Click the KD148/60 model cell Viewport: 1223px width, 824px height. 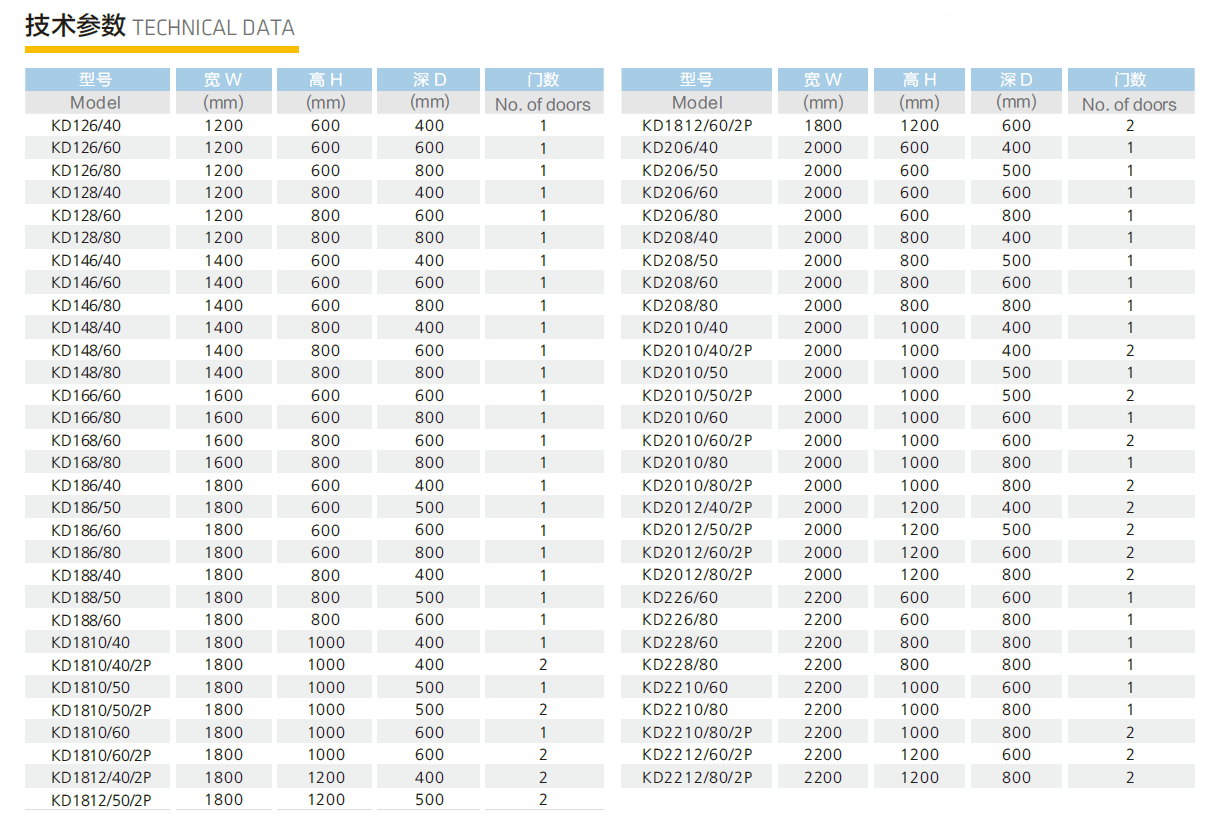pos(86,350)
